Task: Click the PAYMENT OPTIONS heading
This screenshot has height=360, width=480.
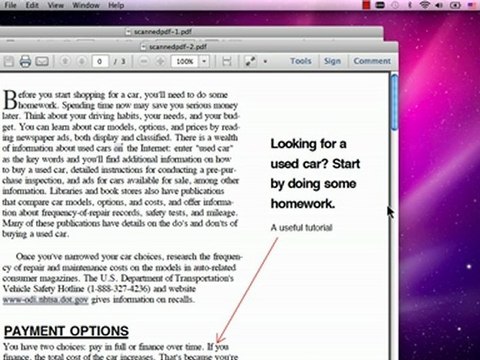Action: (x=66, y=331)
